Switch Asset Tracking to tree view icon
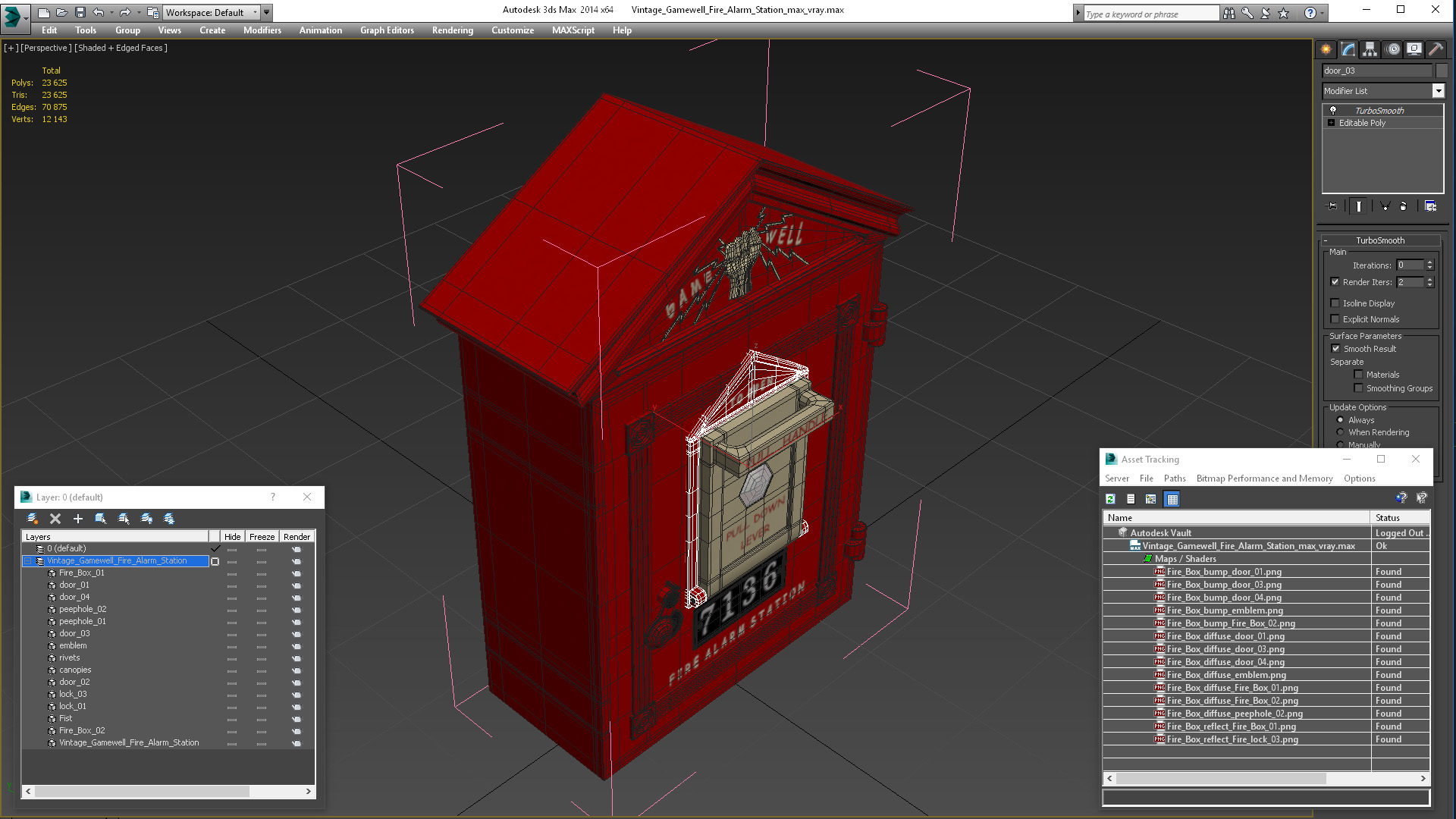 [x=1151, y=499]
